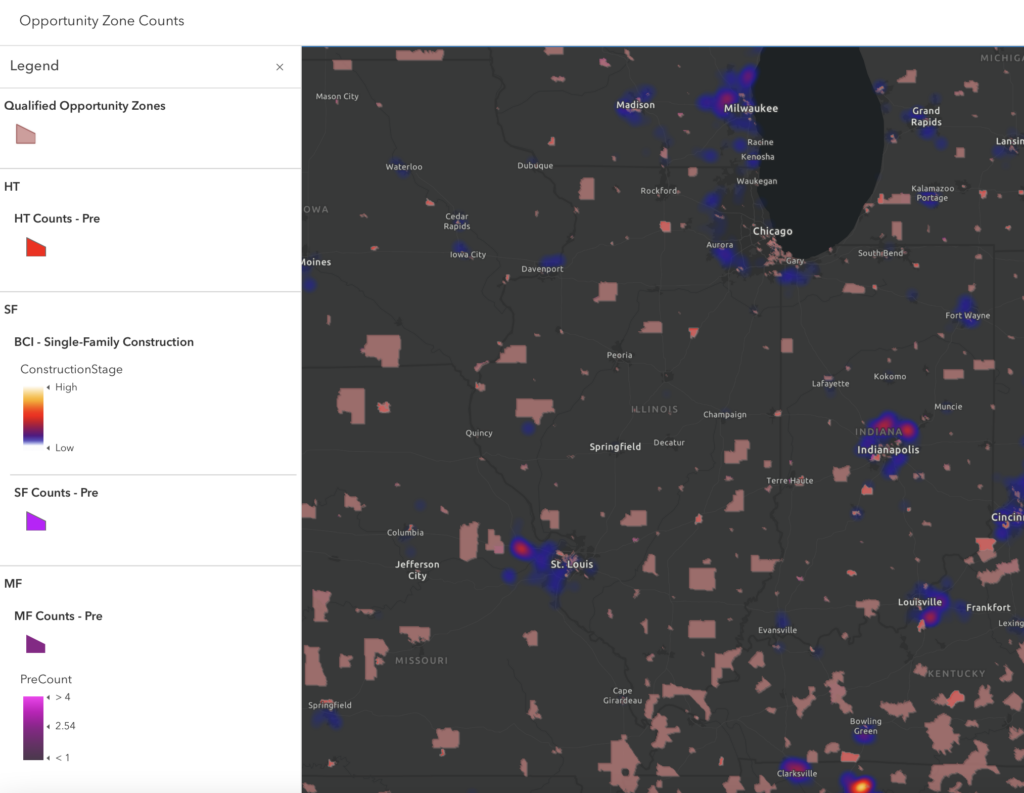Click the 'PreCount' field label

(x=46, y=679)
